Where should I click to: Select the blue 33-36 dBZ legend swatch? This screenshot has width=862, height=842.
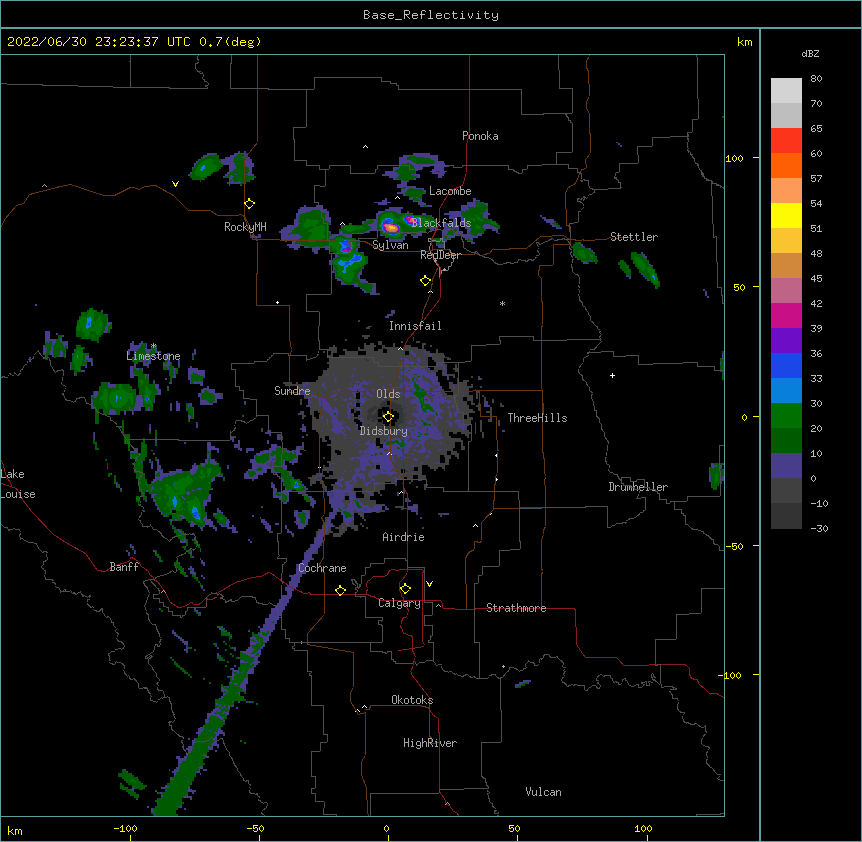point(786,365)
